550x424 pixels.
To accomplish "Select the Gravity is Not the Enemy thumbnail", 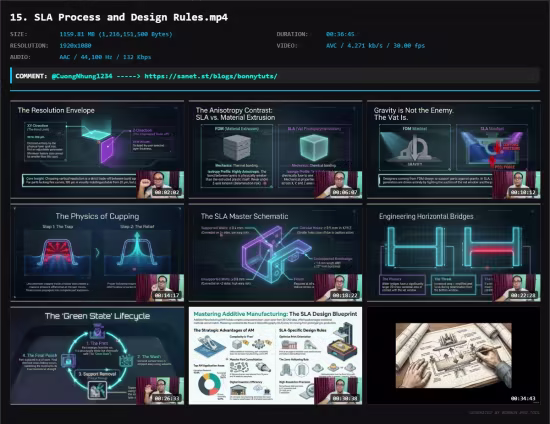I will click(454, 150).
